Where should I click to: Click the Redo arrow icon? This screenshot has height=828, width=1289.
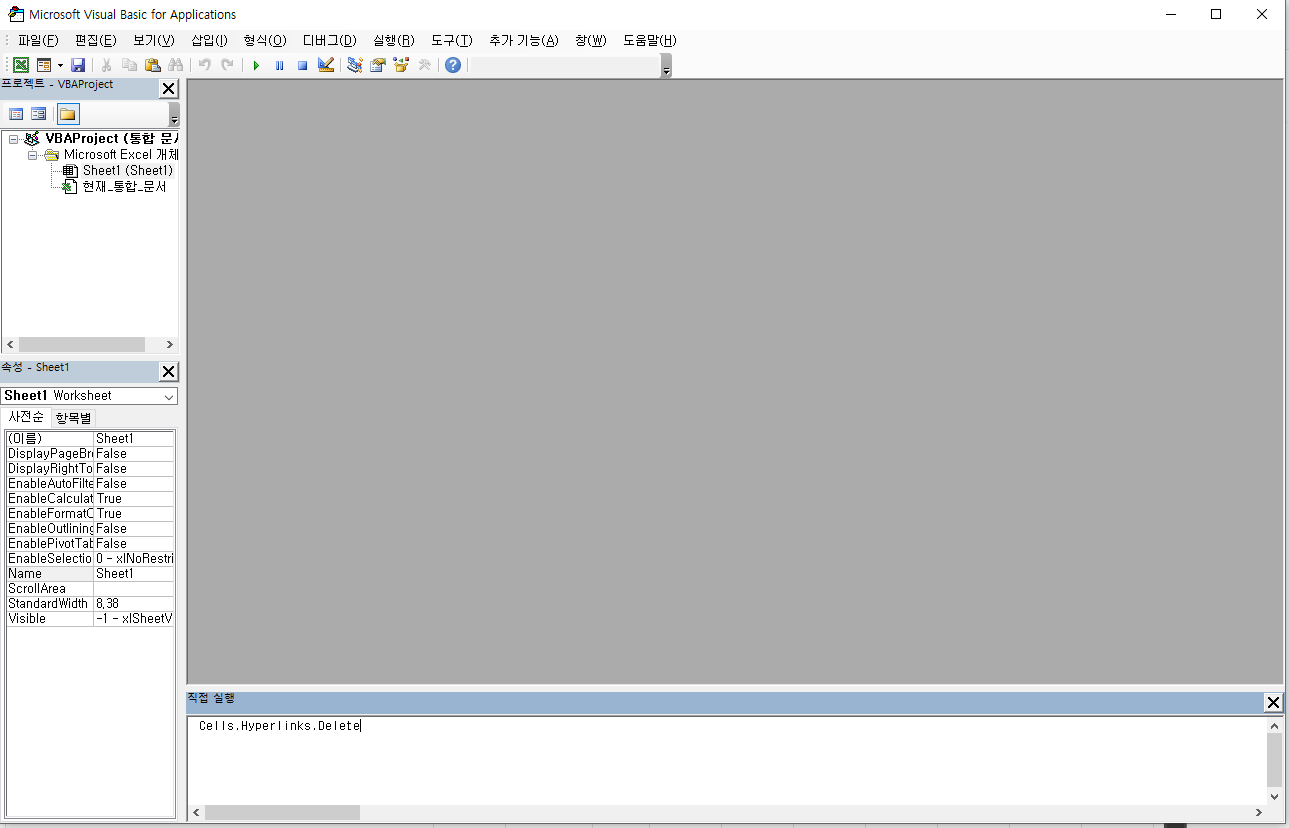click(227, 65)
